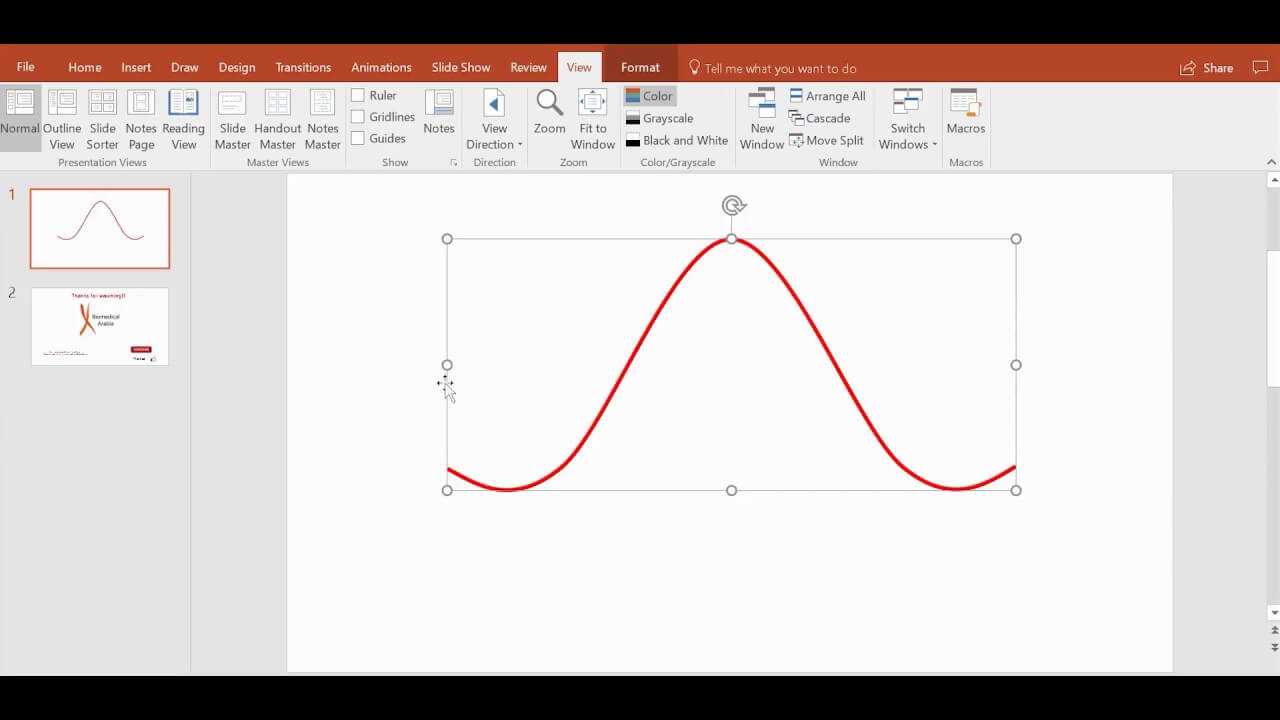Switch to the Insert tab
Image resolution: width=1280 pixels, height=720 pixels.
[x=136, y=68]
